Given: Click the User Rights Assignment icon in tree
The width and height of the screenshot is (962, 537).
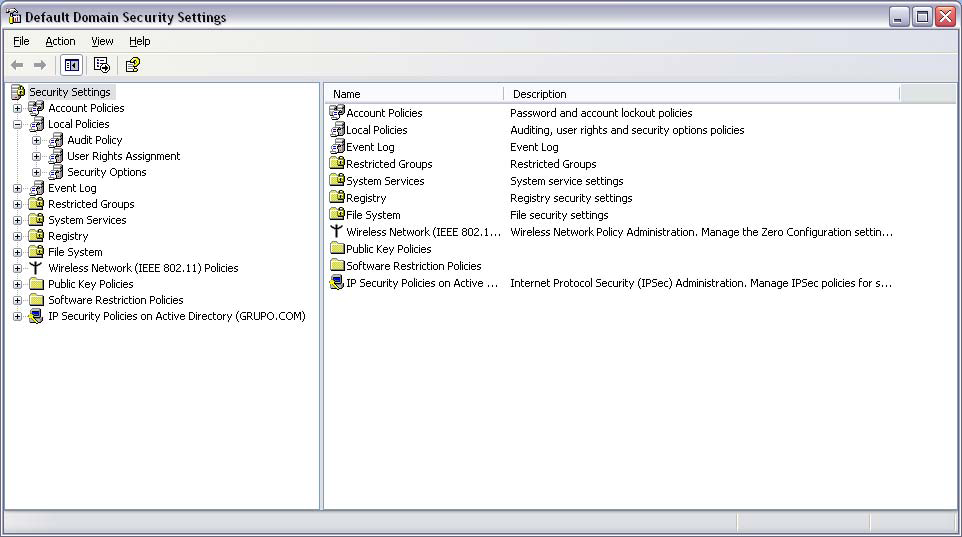Looking at the screenshot, I should tap(56, 156).
